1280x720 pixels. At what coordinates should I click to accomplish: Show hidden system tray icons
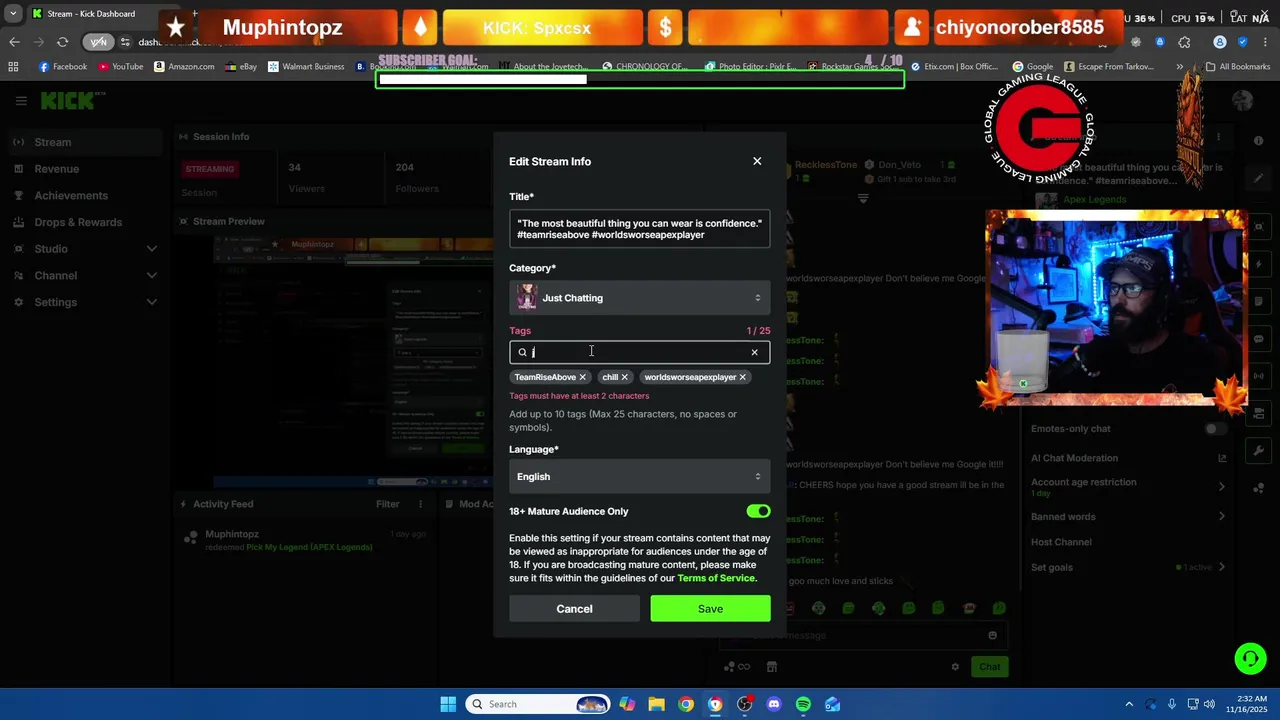pos(1129,704)
